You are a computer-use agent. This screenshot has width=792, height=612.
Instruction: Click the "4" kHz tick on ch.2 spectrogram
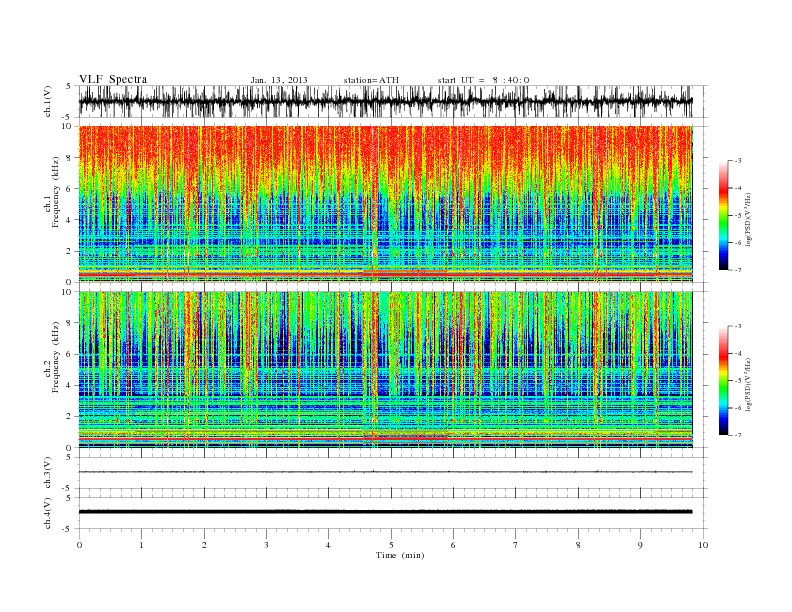pos(69,385)
